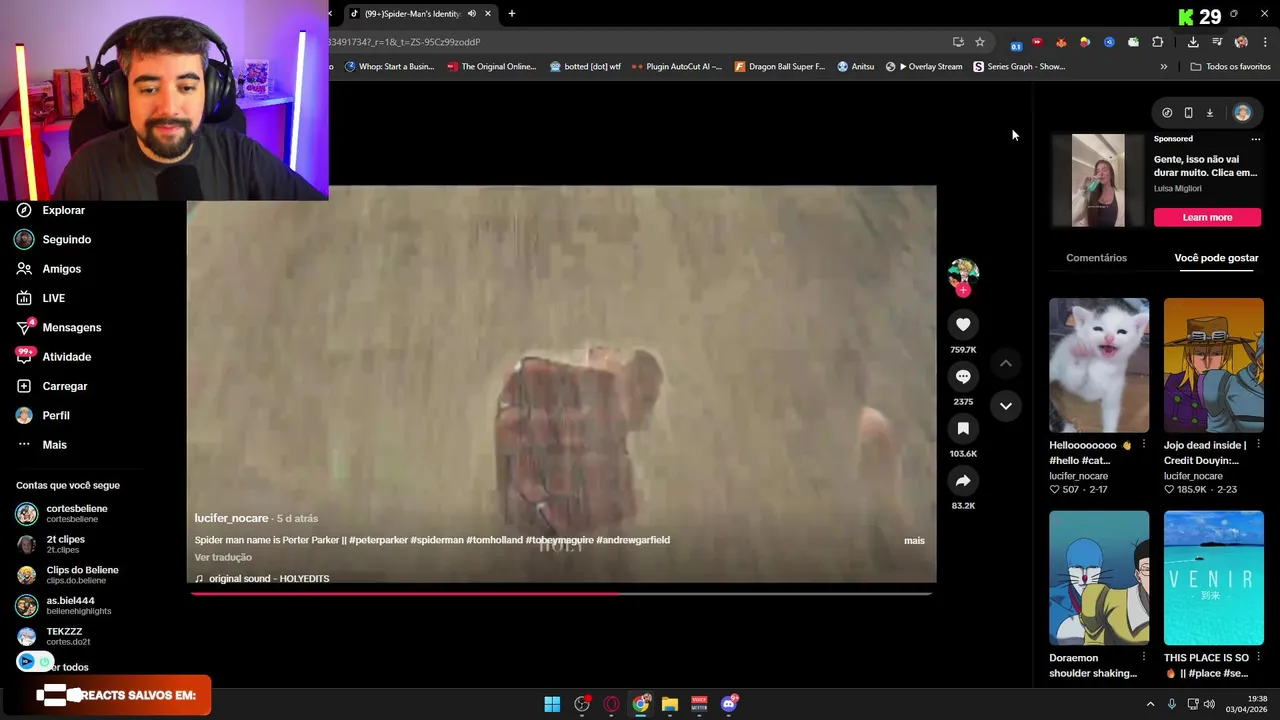The image size is (1280, 720).
Task: Open Carregar upload in the sidebar
Action: [x=64, y=386]
